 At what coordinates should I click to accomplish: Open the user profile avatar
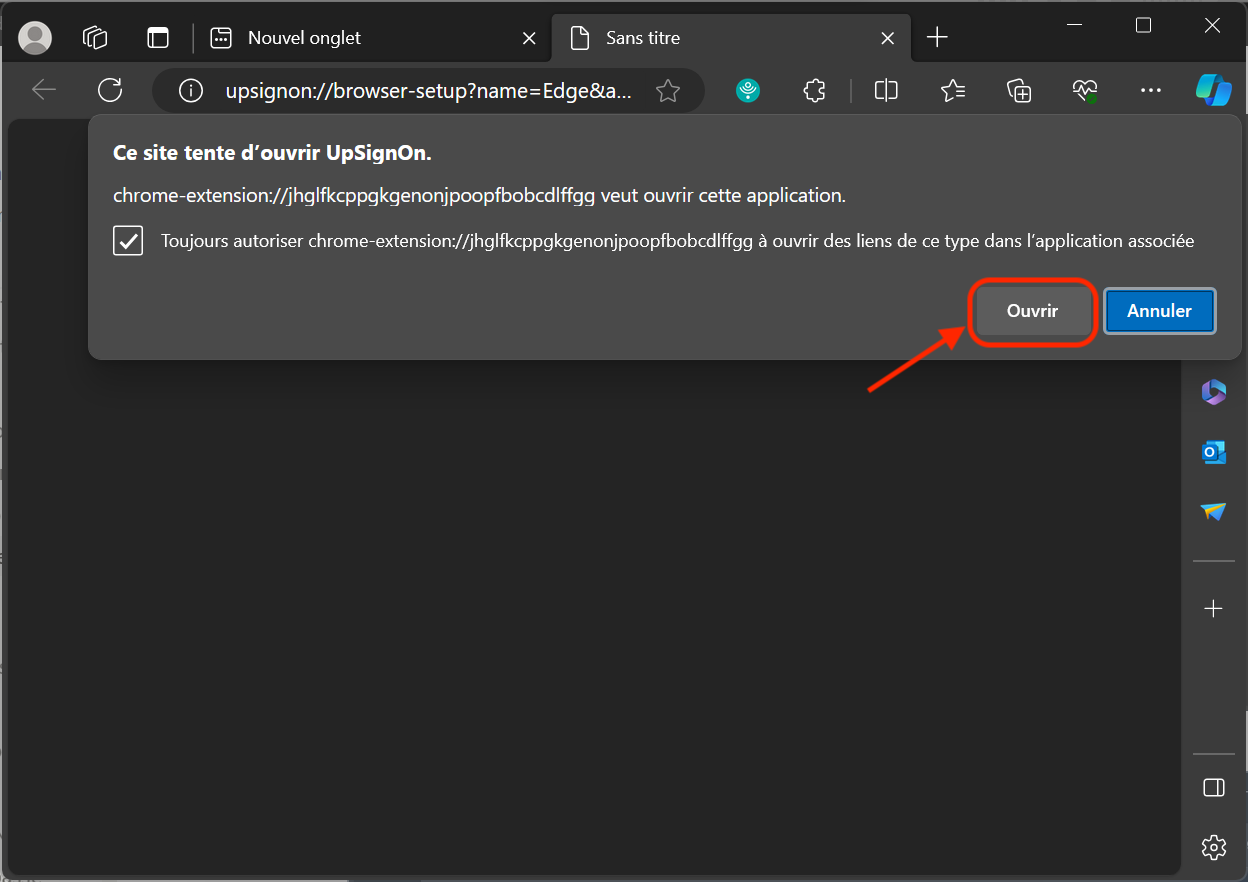click(35, 38)
